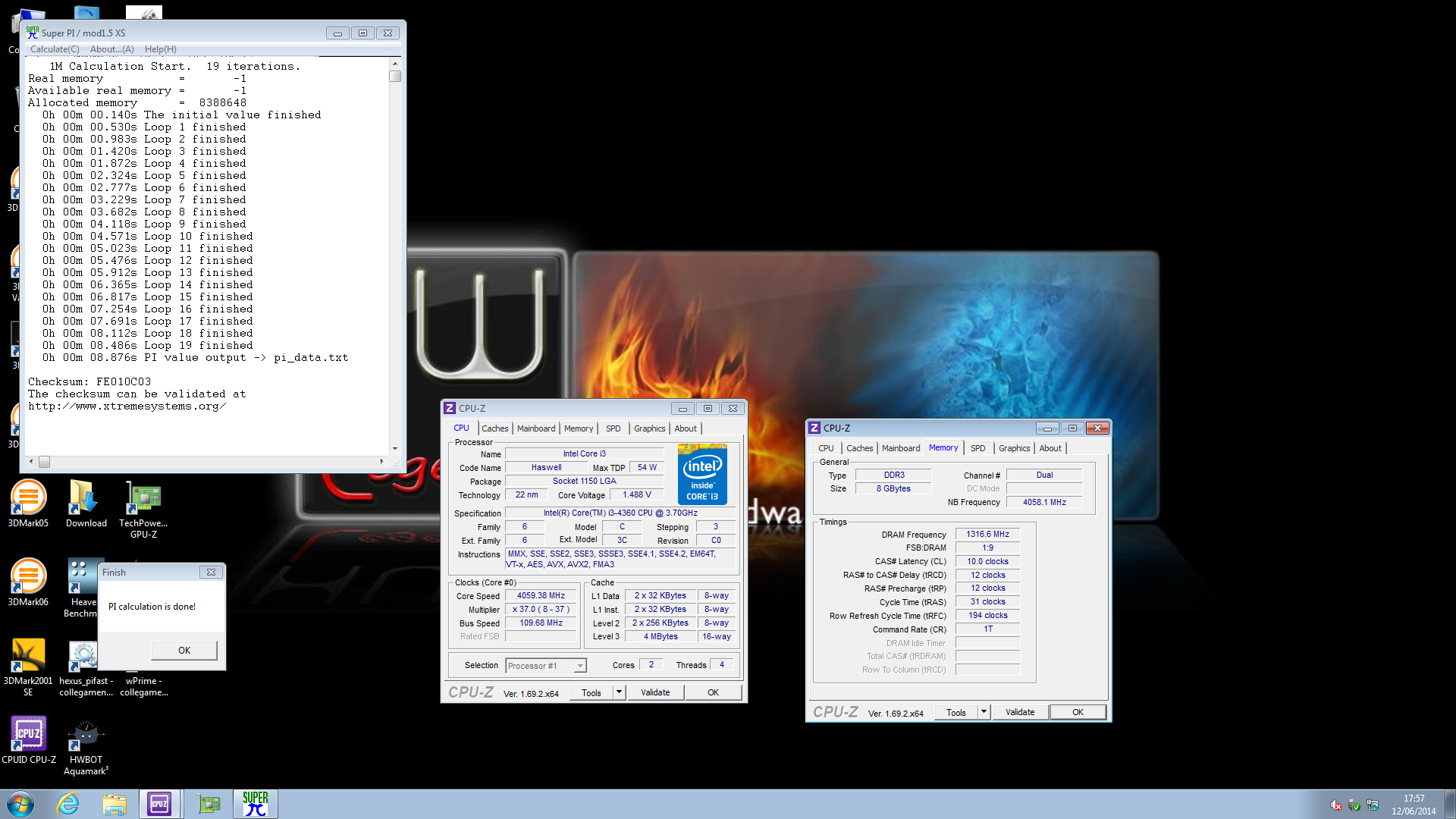Launch Internet Explorer from taskbar
The image size is (1456, 819).
pyautogui.click(x=68, y=804)
